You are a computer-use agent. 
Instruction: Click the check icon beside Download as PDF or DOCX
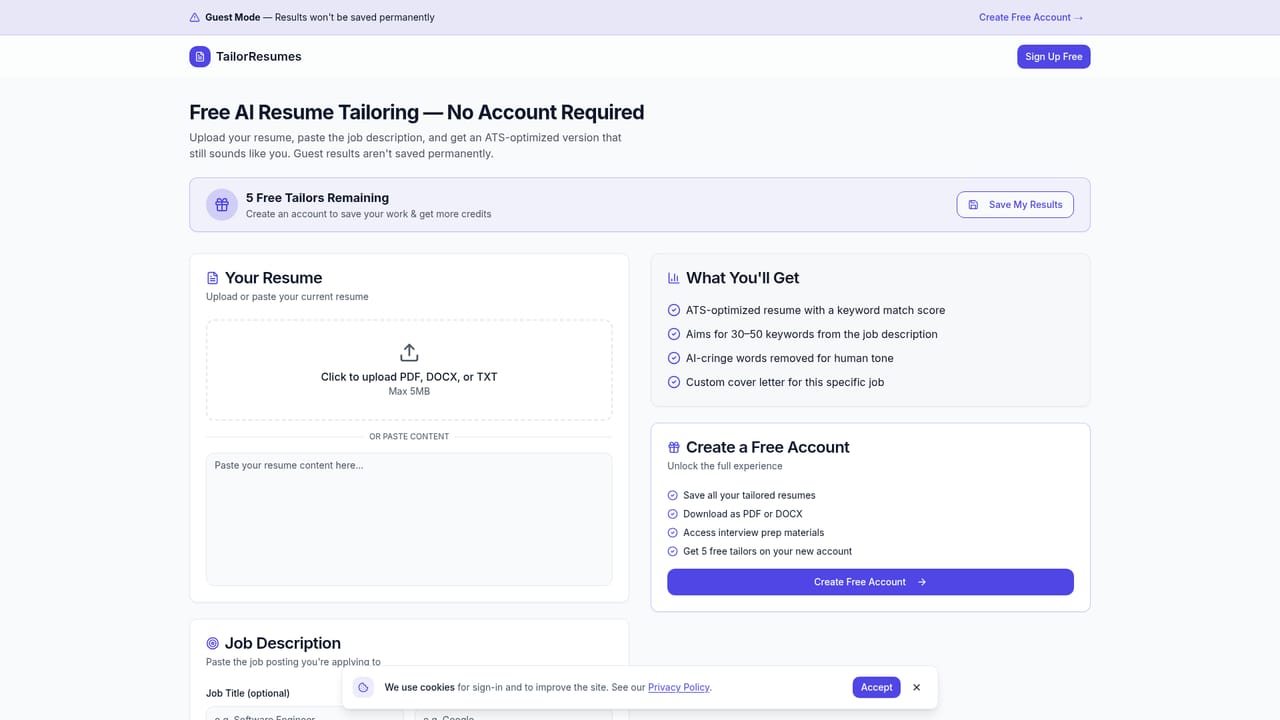click(673, 514)
